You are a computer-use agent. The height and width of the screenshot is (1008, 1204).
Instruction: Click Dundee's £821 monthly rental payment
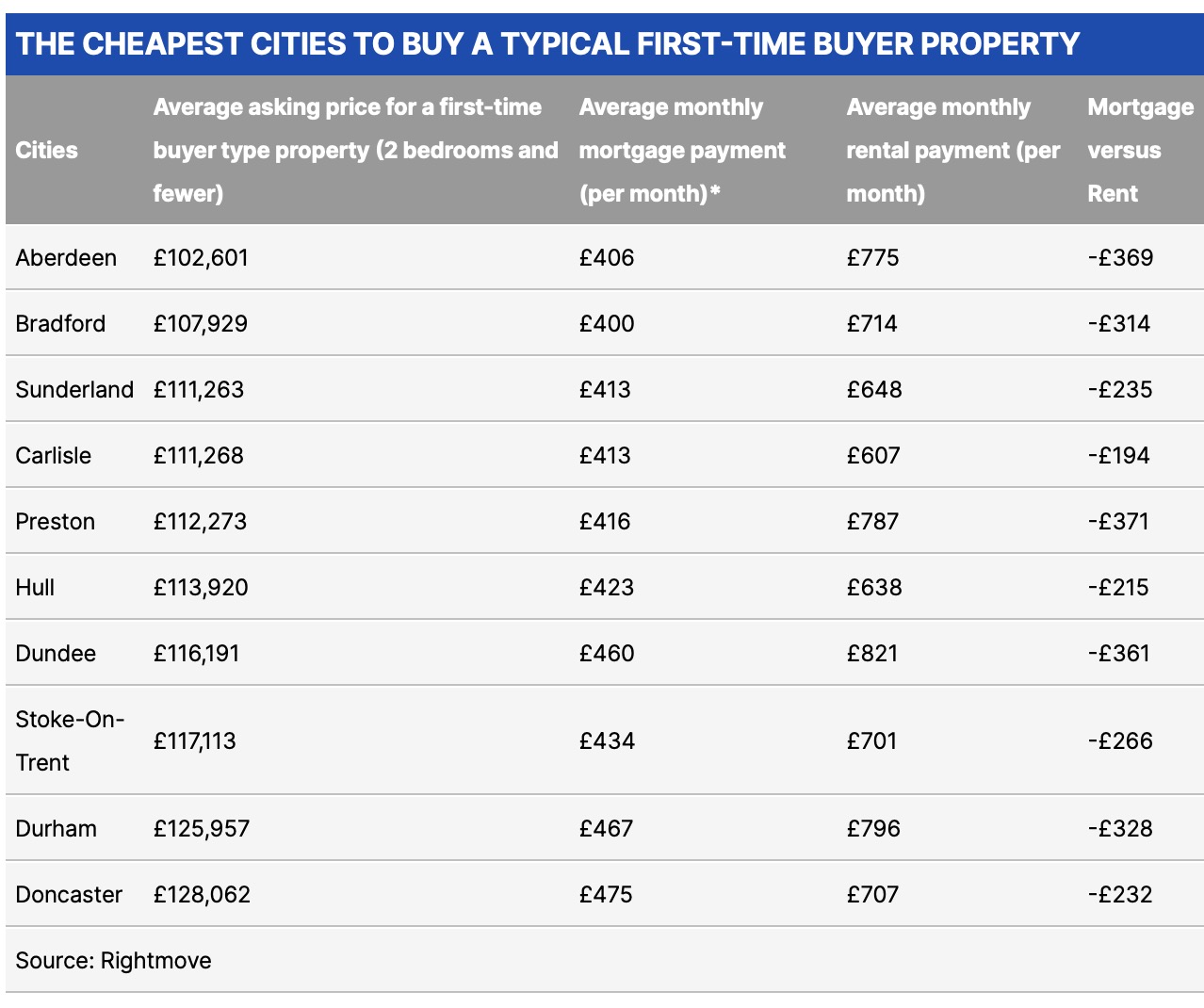click(872, 654)
